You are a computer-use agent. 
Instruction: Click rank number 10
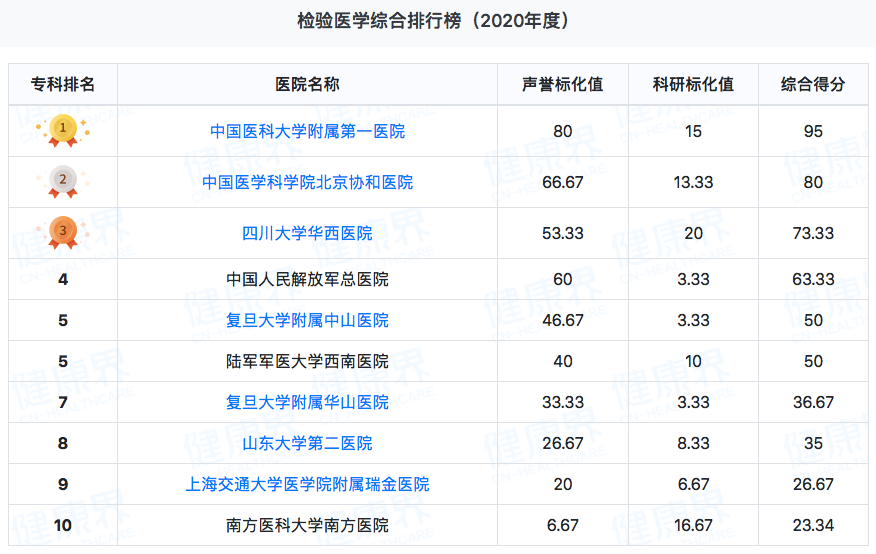[x=63, y=525]
